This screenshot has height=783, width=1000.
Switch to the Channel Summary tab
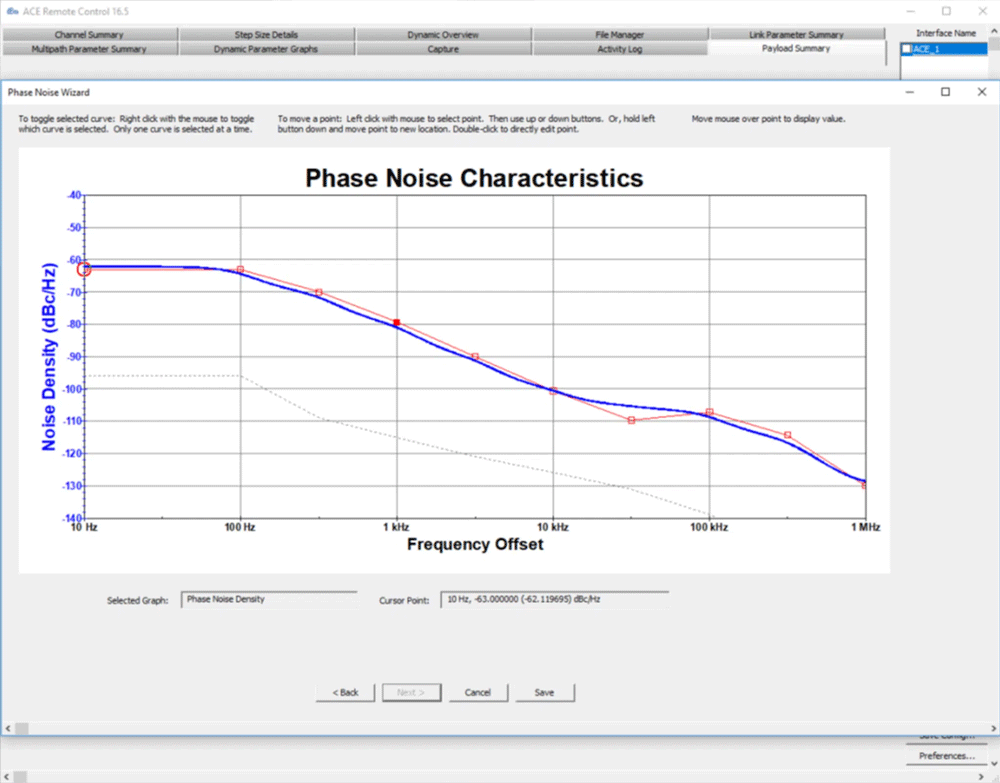89,35
